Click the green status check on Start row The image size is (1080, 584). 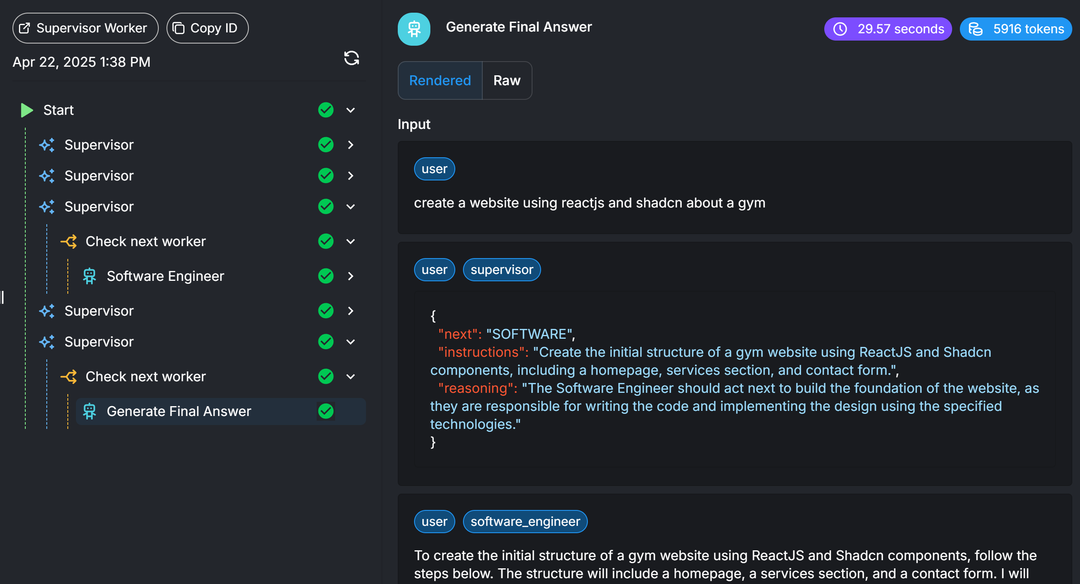326,110
